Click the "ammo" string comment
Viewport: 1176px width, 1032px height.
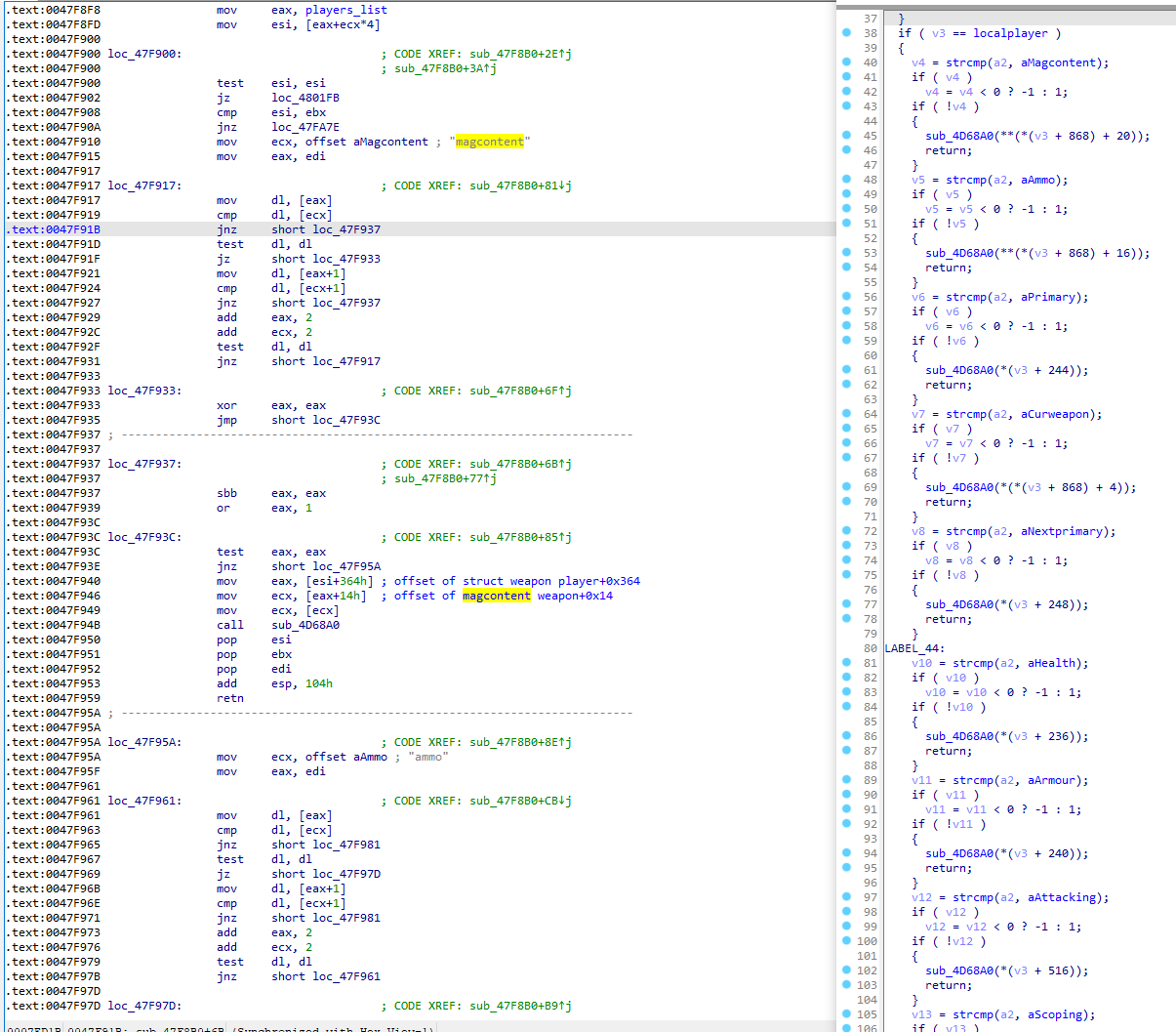click(428, 757)
